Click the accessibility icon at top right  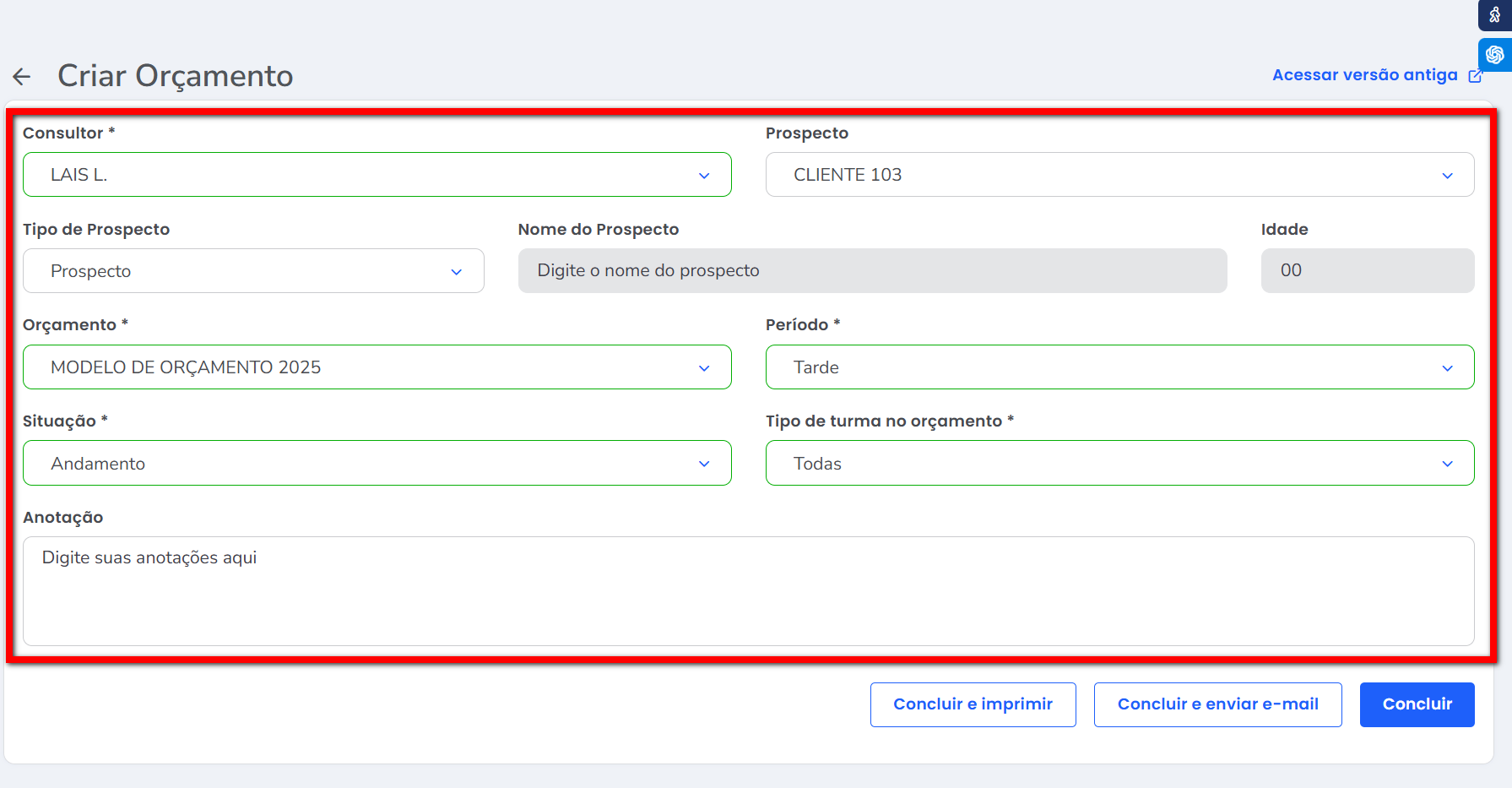point(1494,15)
